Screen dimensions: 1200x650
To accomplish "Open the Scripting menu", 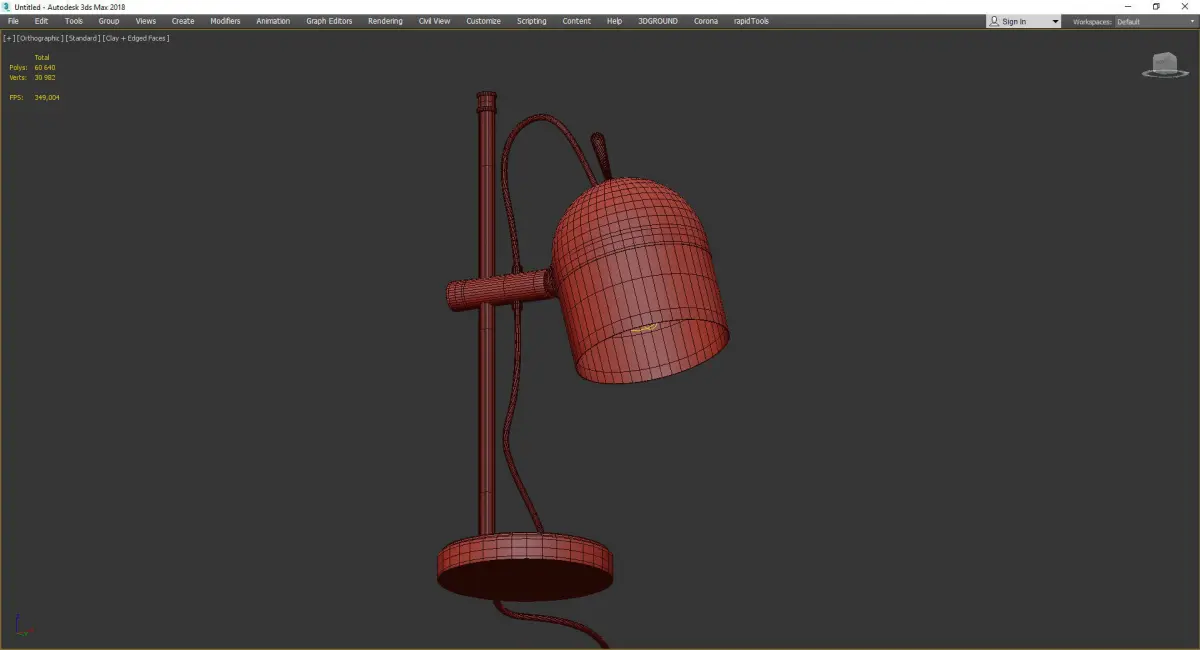I will [531, 21].
